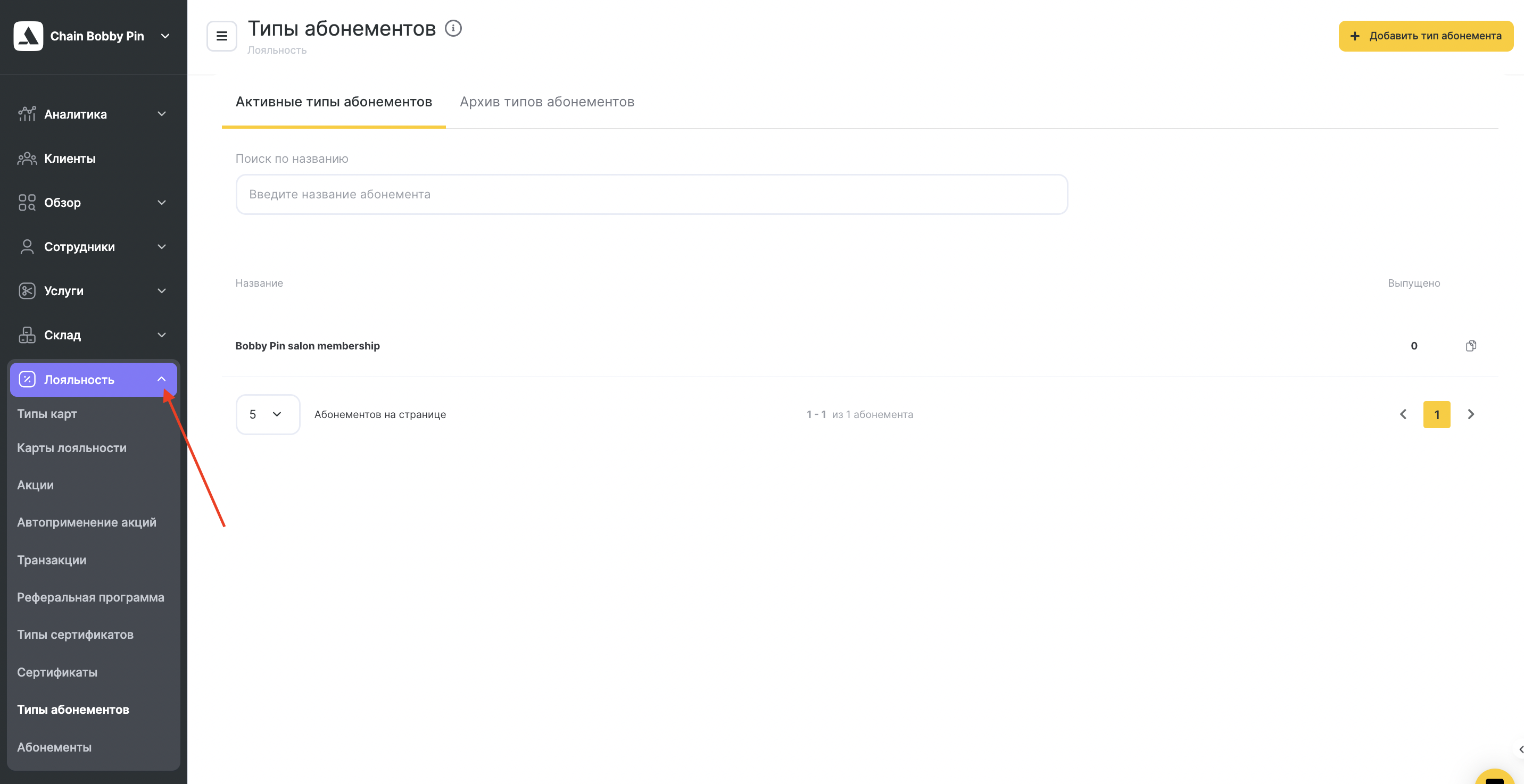Image resolution: width=1524 pixels, height=784 pixels.
Task: Open Транзакции submenu item
Action: click(52, 560)
